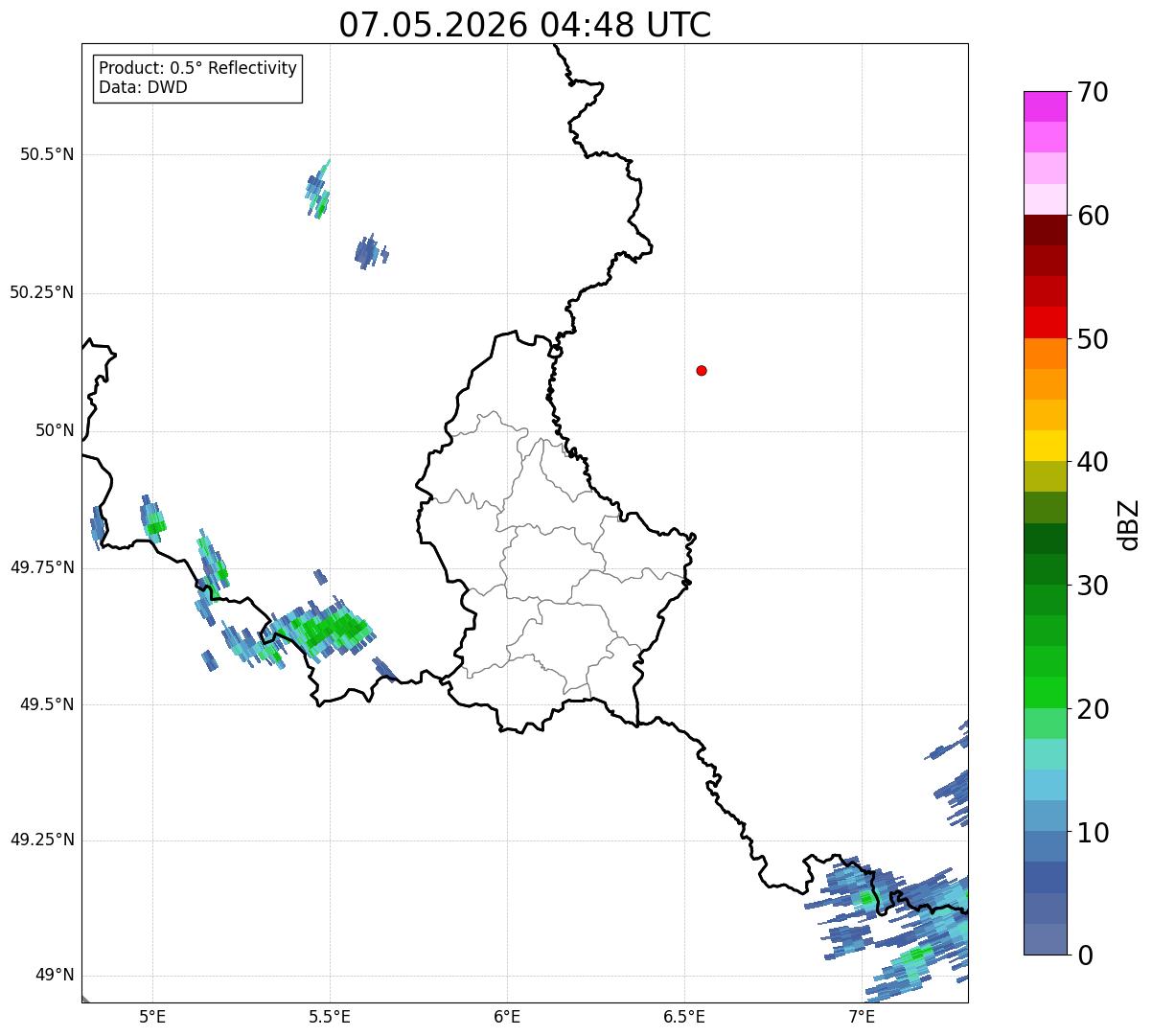
Task: Click the 6E longitude tick label
Action: (507, 1015)
